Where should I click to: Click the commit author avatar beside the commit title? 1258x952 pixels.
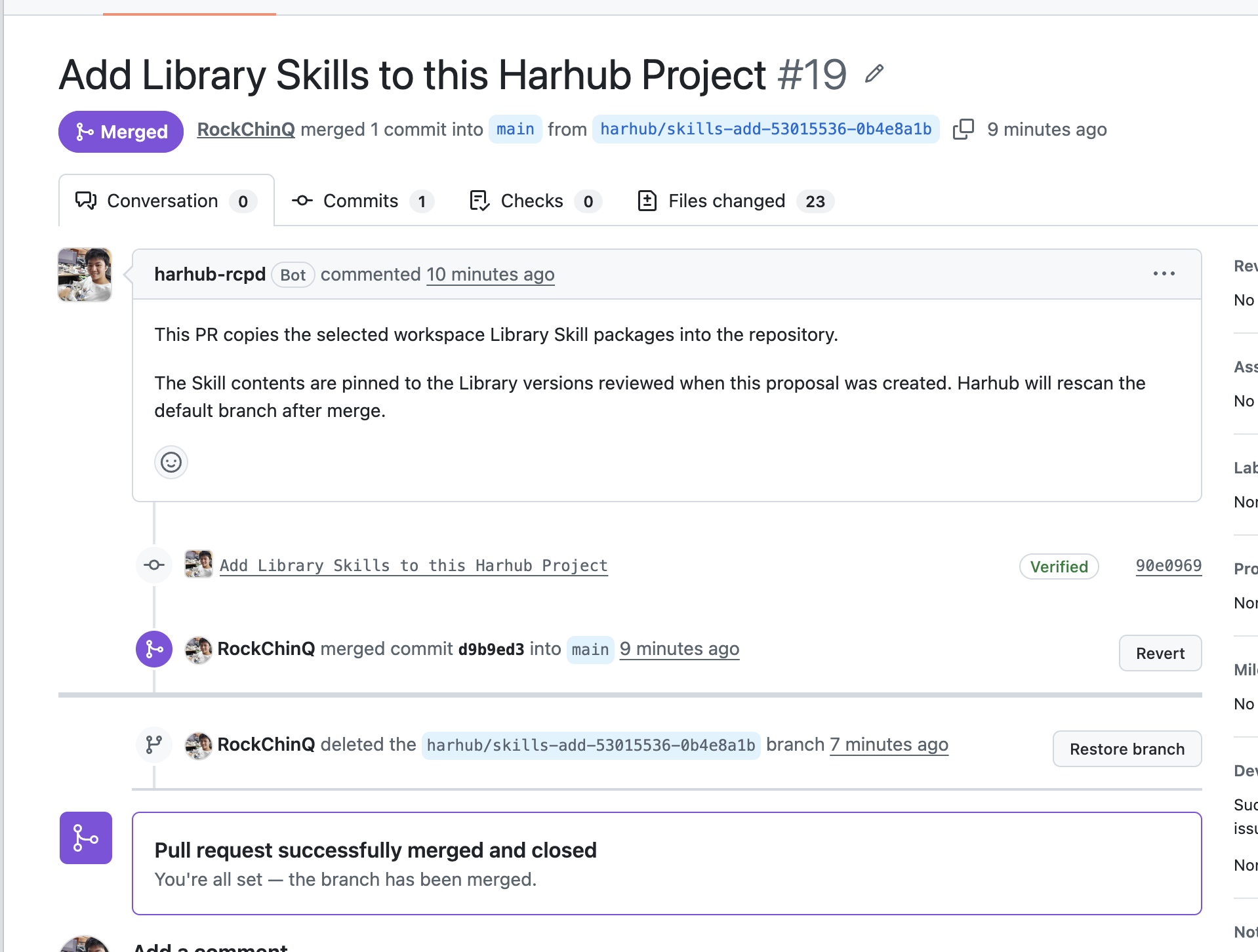click(199, 564)
